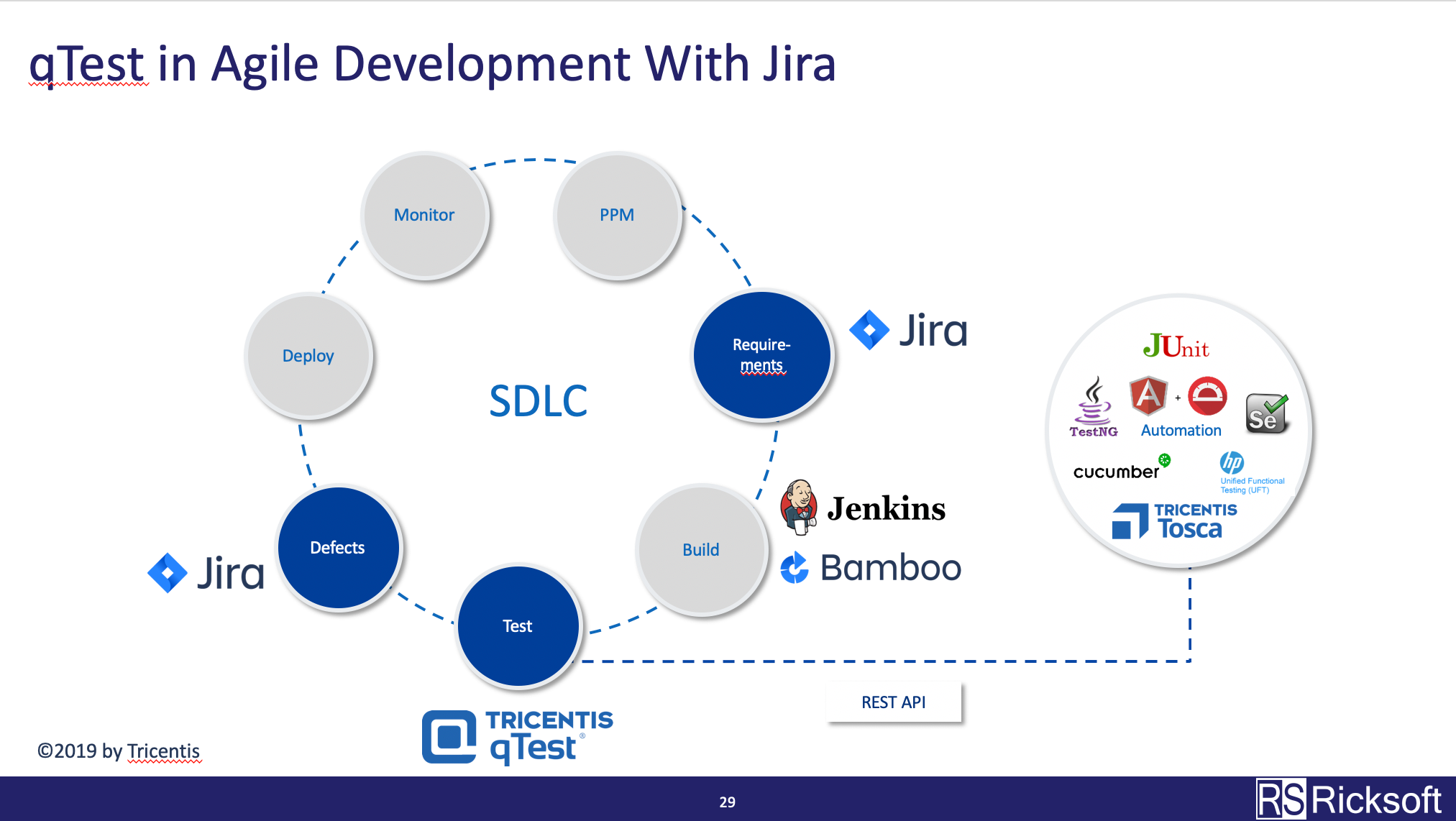Click the HP UFT logo
The height and width of the screenshot is (821, 1456).
(x=1252, y=472)
